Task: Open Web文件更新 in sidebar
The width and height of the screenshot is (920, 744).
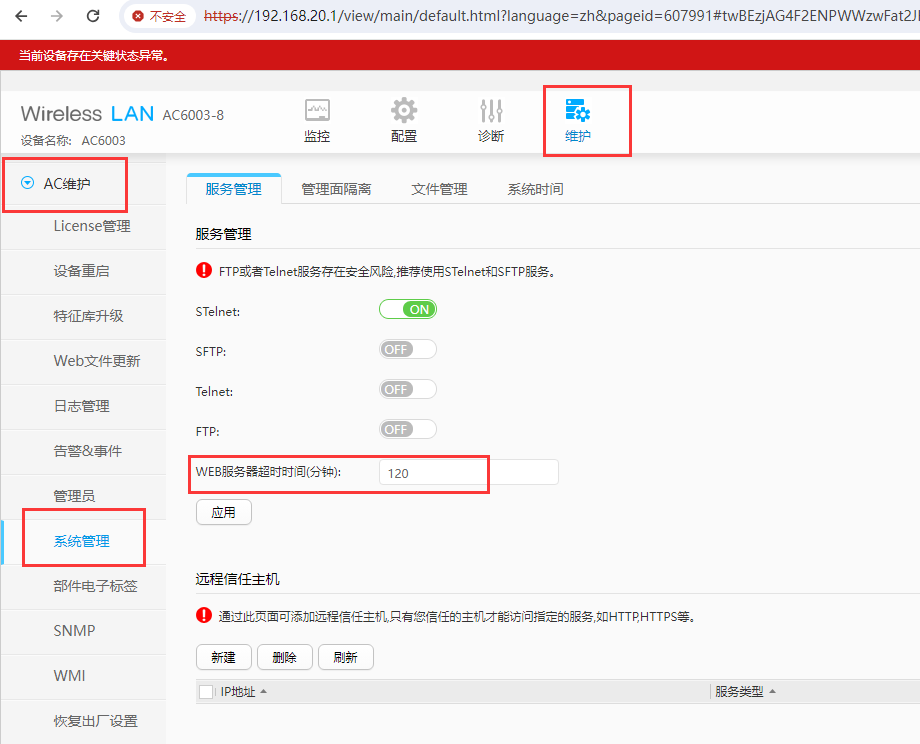Action: click(x=83, y=361)
